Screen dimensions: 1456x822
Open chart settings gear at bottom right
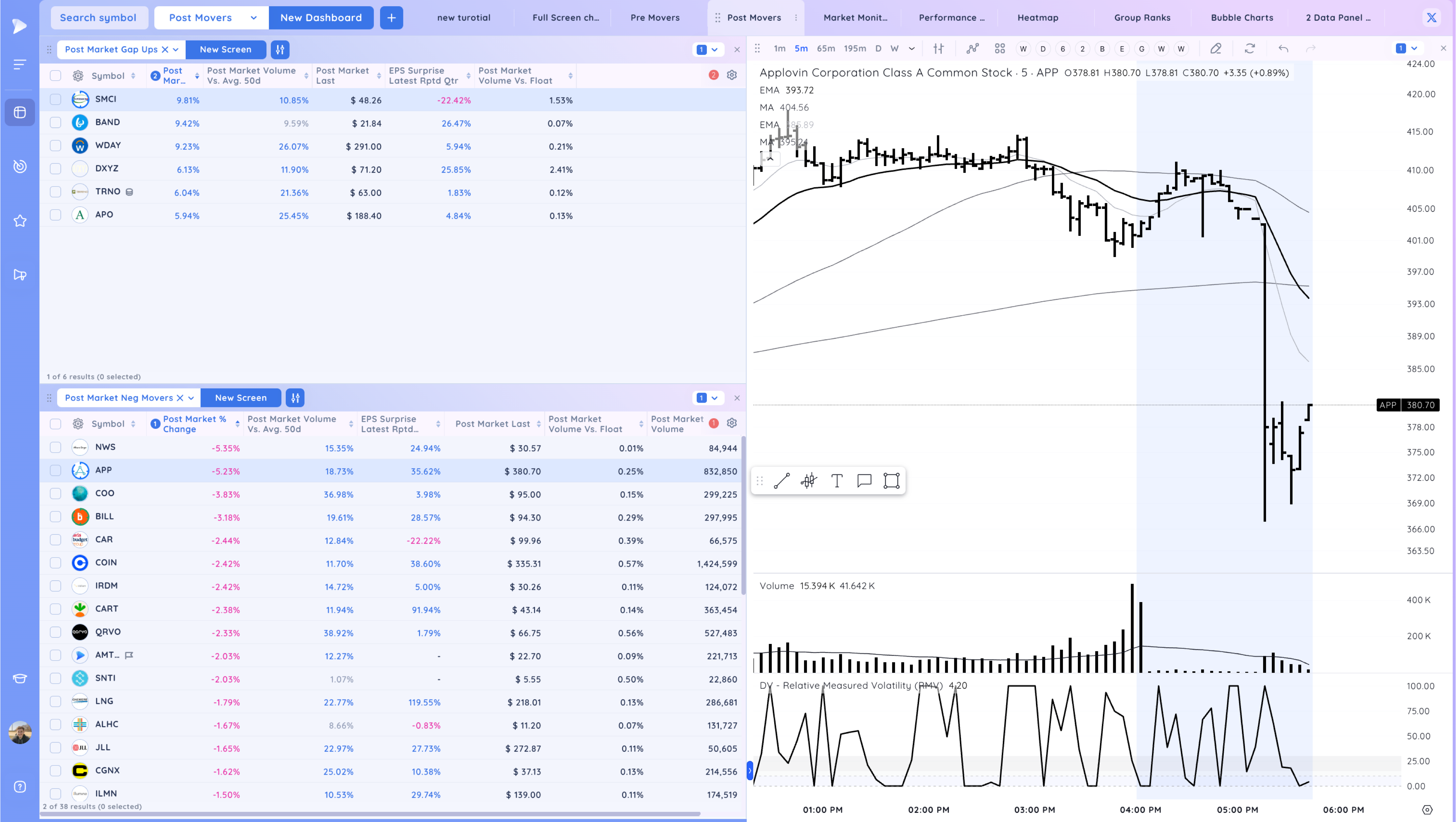[x=1427, y=810]
